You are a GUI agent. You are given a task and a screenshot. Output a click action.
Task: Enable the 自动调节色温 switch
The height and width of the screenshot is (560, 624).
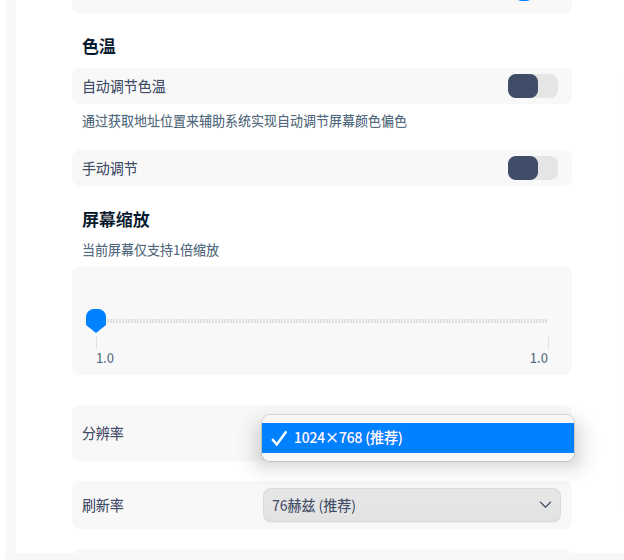point(532,86)
